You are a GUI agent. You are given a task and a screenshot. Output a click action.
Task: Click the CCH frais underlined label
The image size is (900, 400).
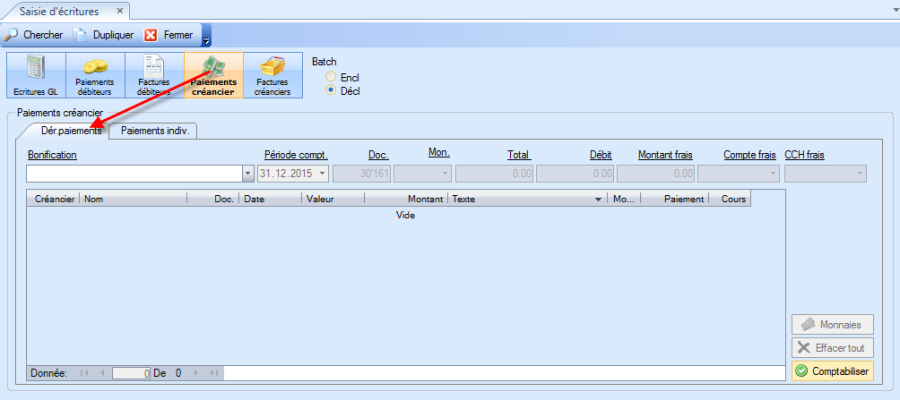tap(805, 154)
